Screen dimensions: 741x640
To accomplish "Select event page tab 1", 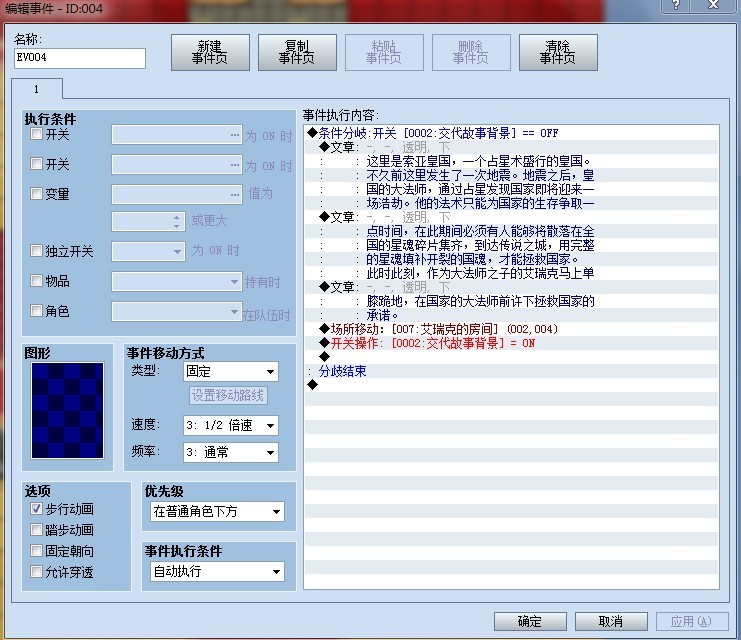I will click(x=36, y=89).
